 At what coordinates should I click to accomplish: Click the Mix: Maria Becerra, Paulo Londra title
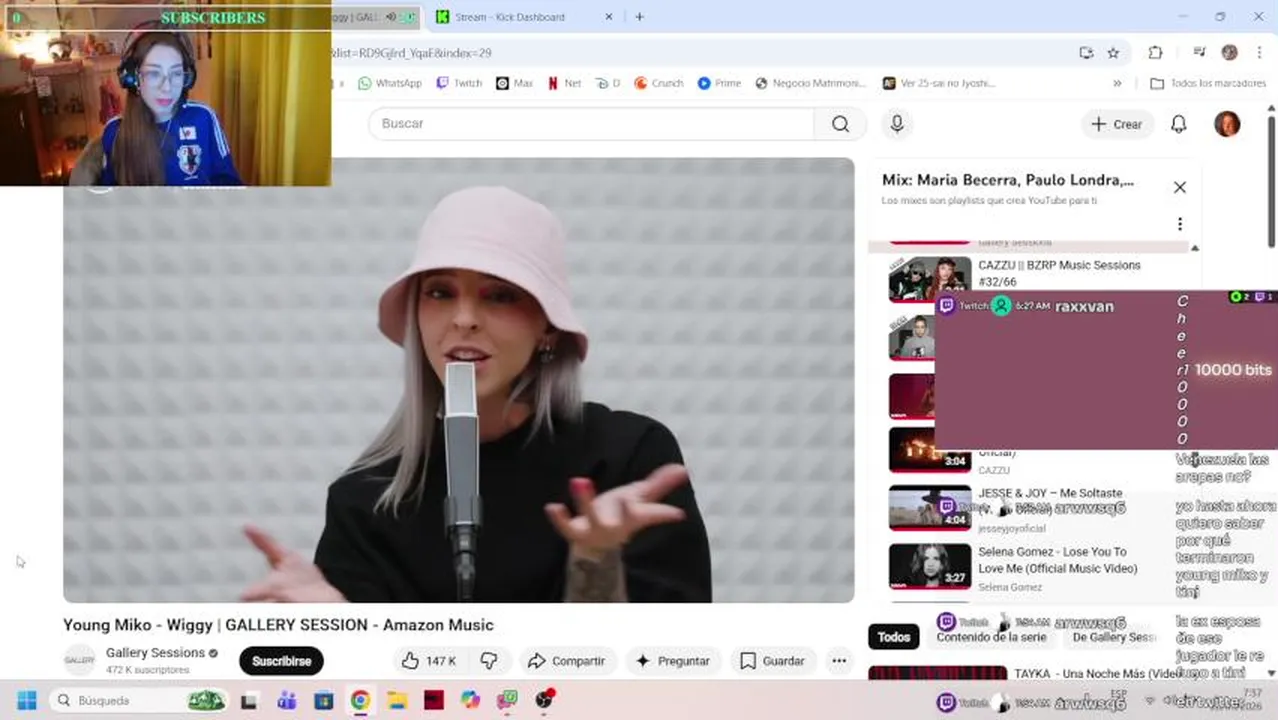pos(1008,180)
